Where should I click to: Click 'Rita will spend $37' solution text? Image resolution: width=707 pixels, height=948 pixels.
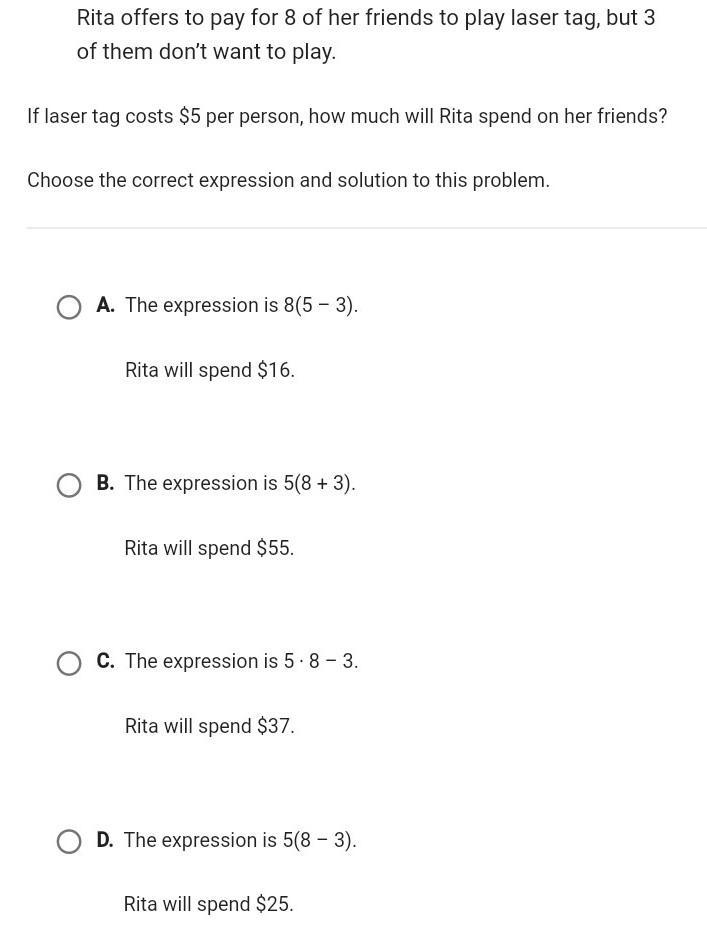pos(210,726)
